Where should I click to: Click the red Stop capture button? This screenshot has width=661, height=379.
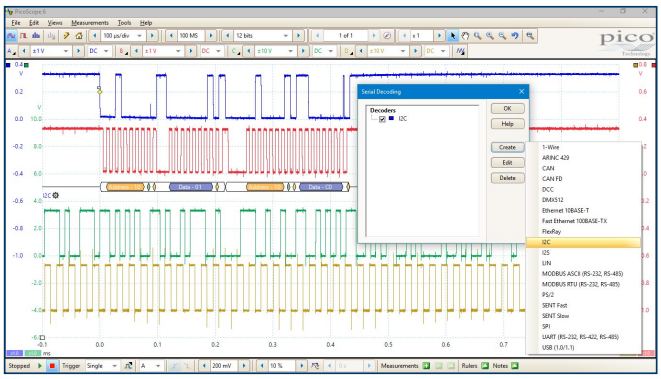pyautogui.click(x=52, y=366)
